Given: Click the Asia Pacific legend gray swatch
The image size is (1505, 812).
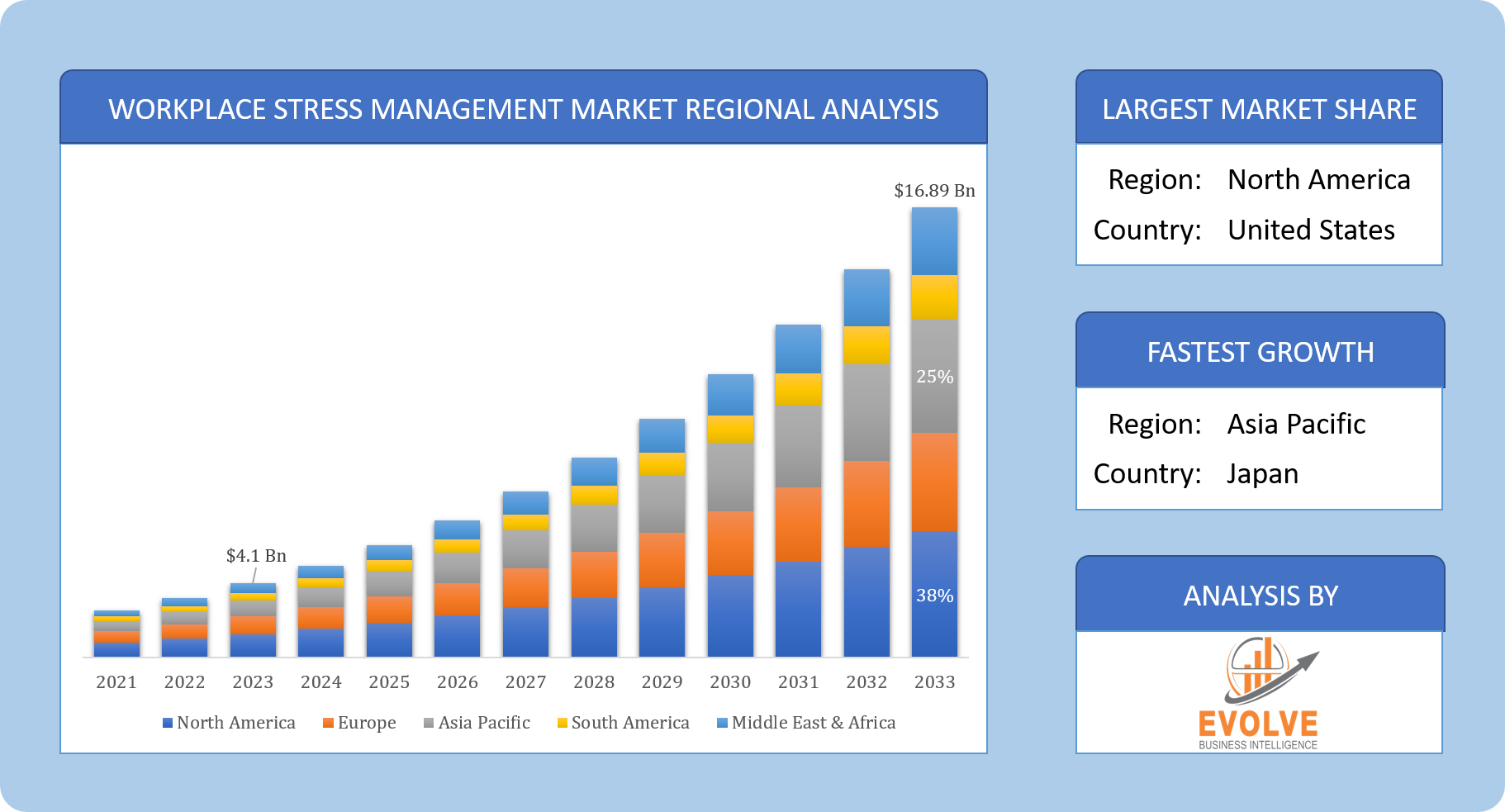Looking at the screenshot, I should pos(429,724).
